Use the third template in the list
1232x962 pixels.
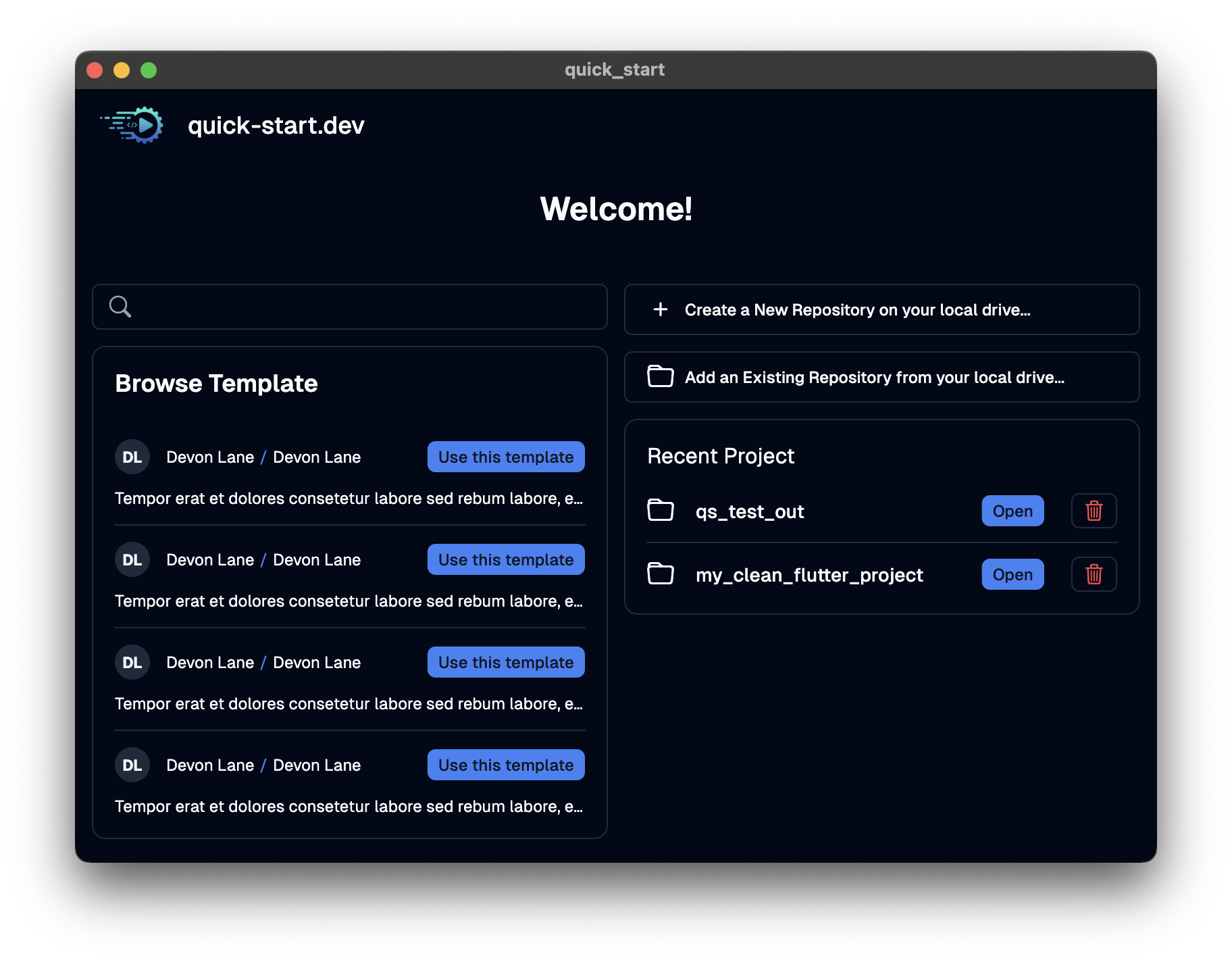505,662
